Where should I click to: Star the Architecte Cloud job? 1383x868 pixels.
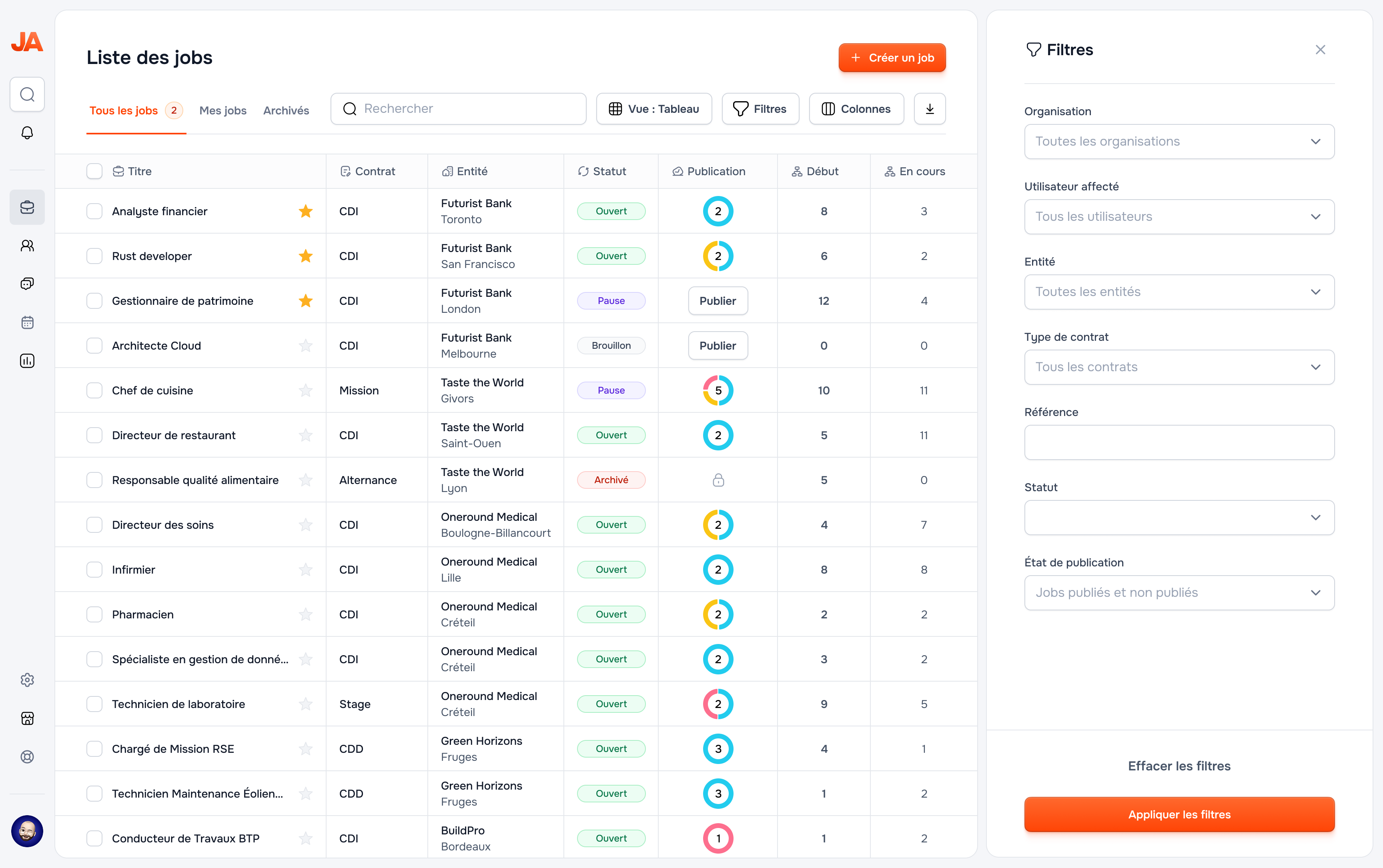tap(306, 346)
